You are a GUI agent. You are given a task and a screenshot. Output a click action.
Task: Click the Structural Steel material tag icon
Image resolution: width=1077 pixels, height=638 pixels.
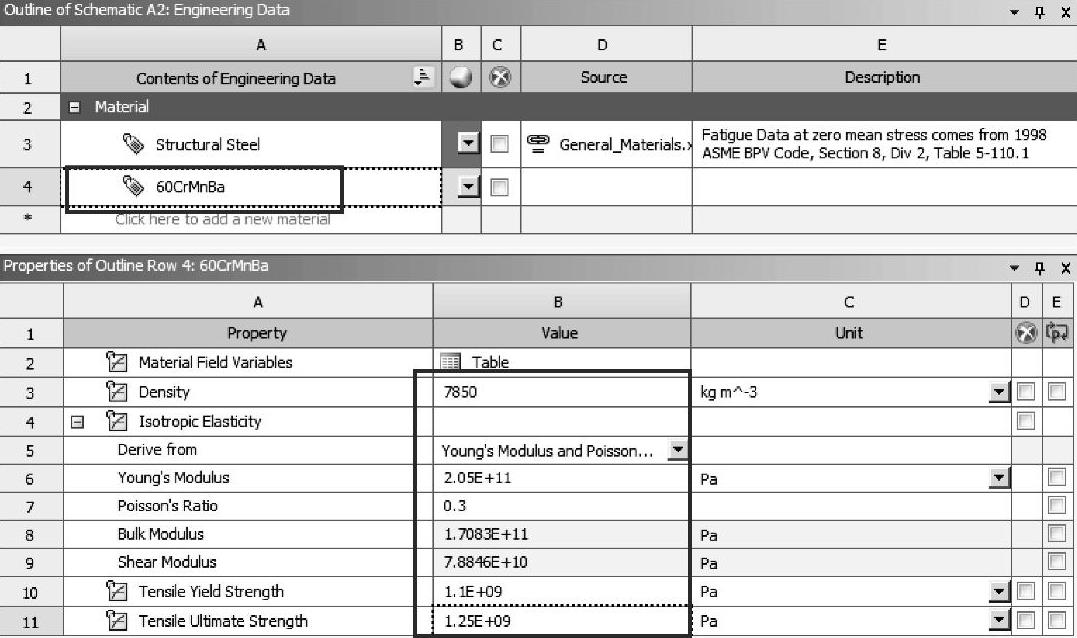coord(133,144)
